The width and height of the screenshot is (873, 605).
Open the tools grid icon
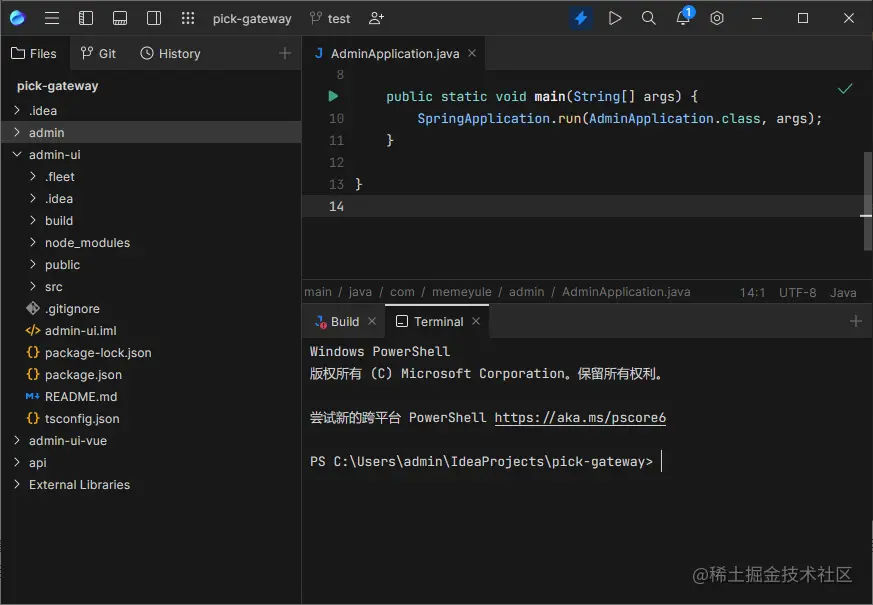(188, 18)
